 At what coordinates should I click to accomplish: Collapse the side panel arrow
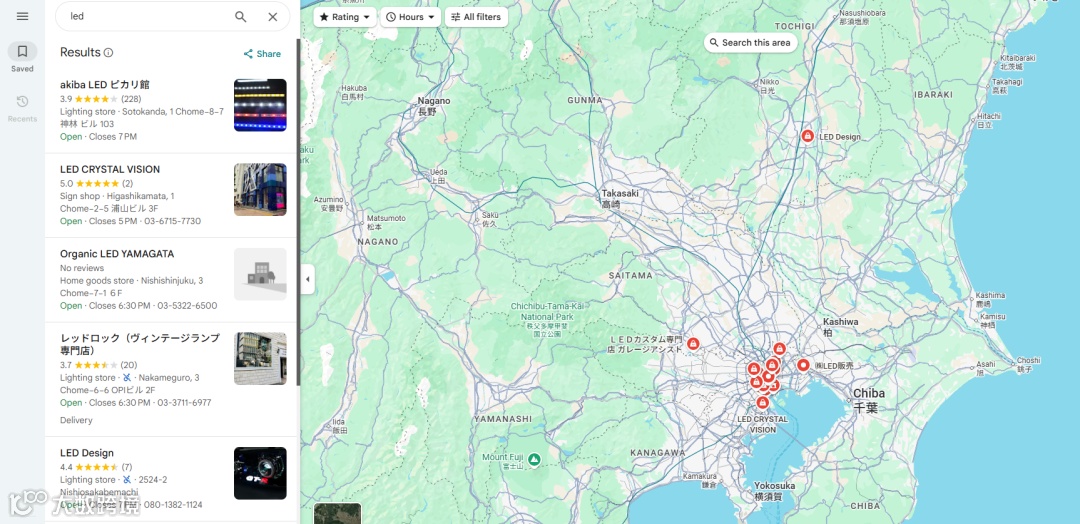click(307, 279)
